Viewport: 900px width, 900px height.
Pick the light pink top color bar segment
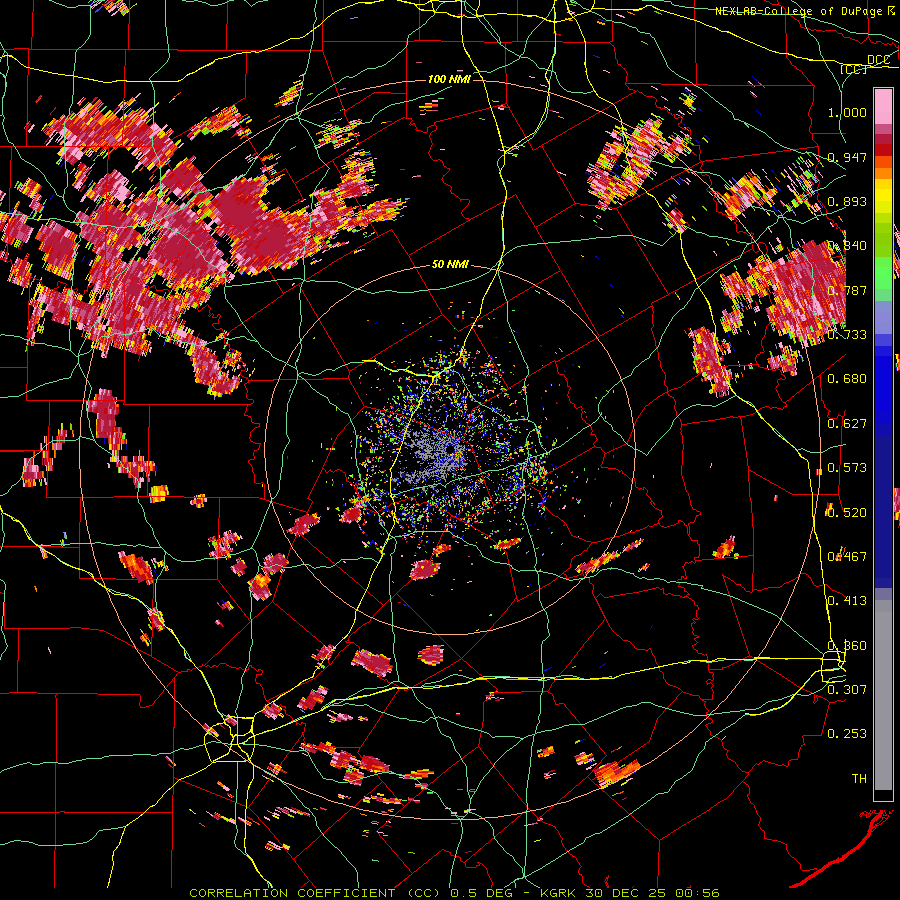coord(883,106)
